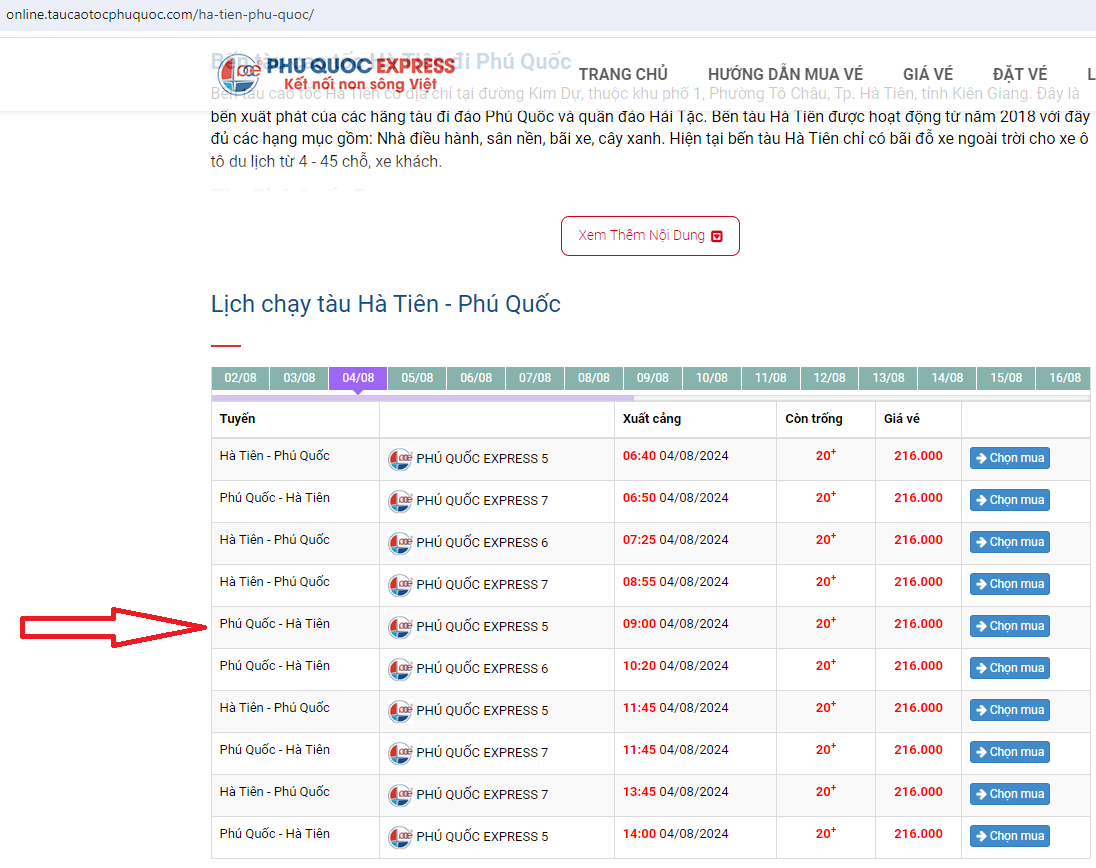Screen dimensions: 1096x868
Task: Click the Giá vé column header
Action: click(902, 419)
